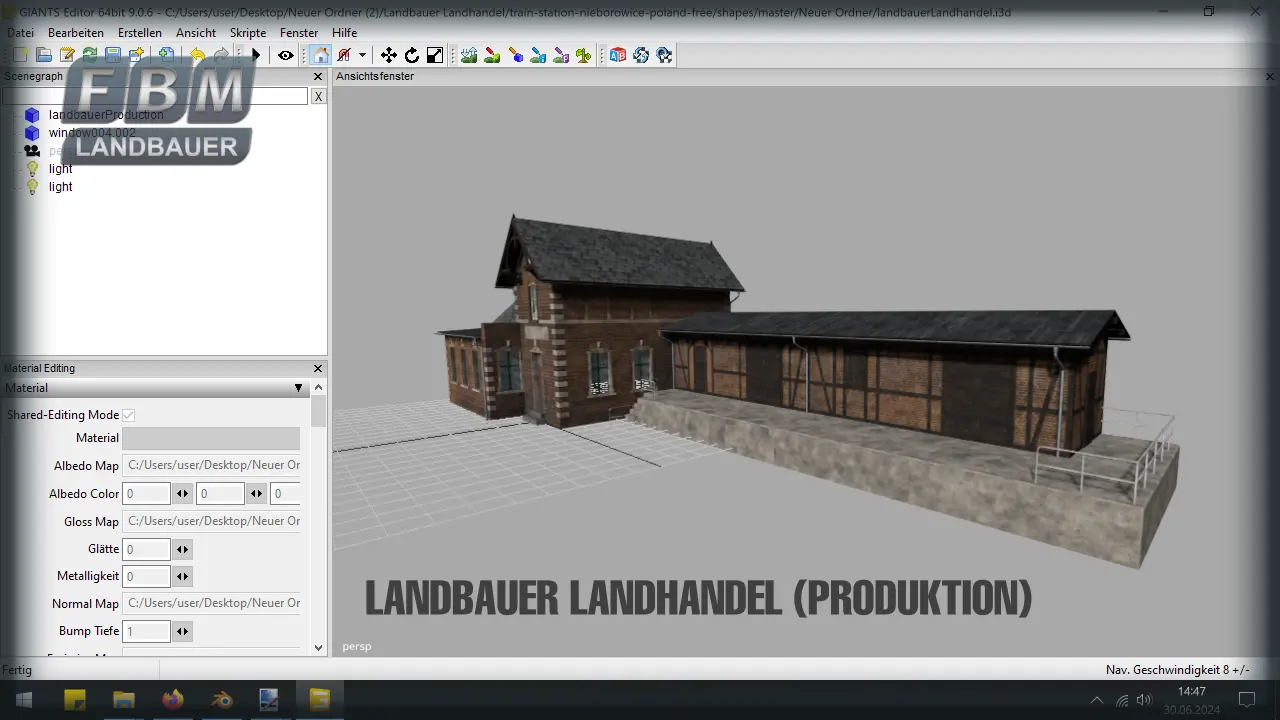Activate the foliage paint brush icon
The width and height of the screenshot is (1280, 720).
[516, 55]
